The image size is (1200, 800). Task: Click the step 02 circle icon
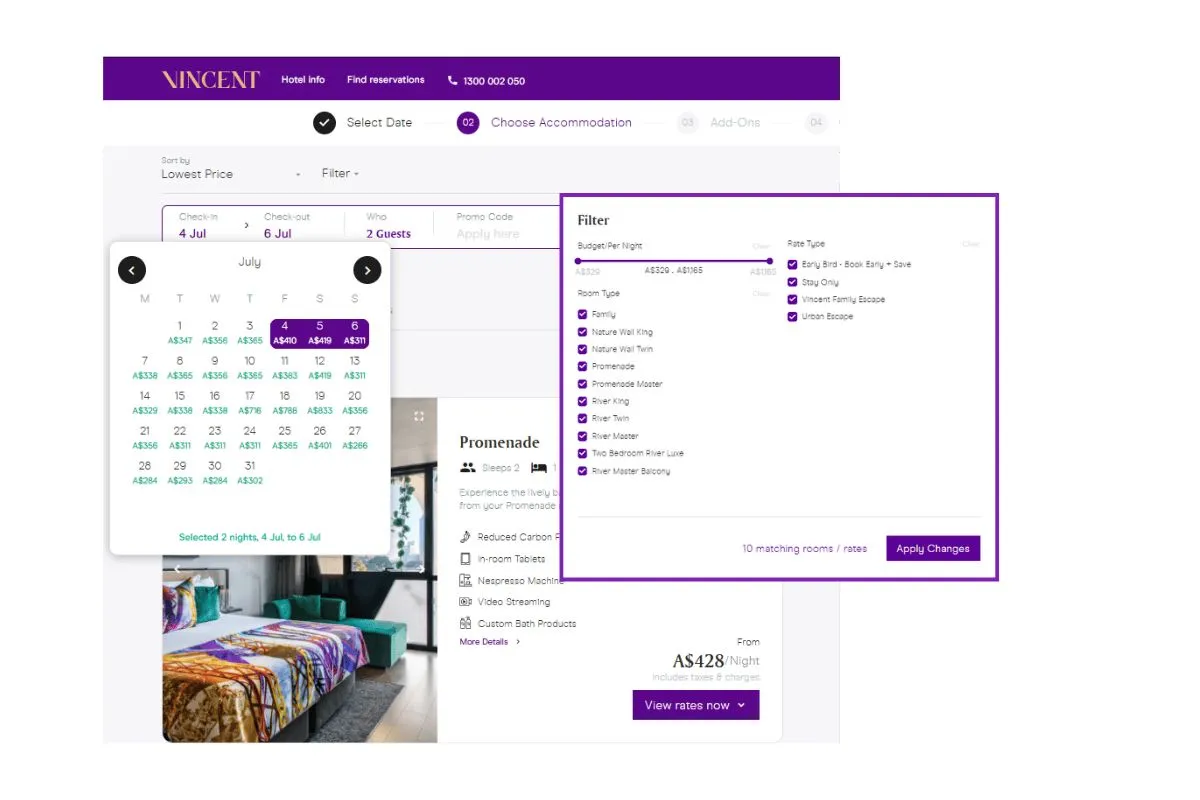(x=468, y=123)
